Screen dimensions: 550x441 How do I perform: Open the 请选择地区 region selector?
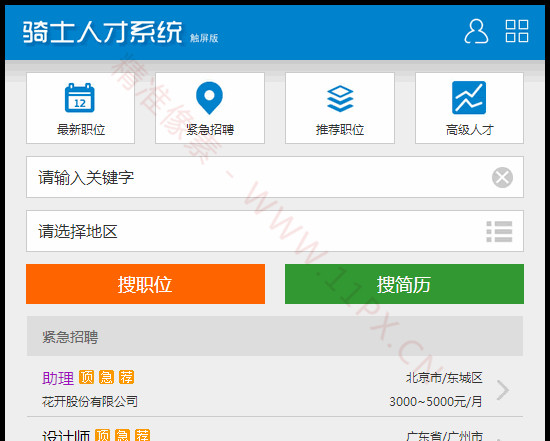point(275,231)
